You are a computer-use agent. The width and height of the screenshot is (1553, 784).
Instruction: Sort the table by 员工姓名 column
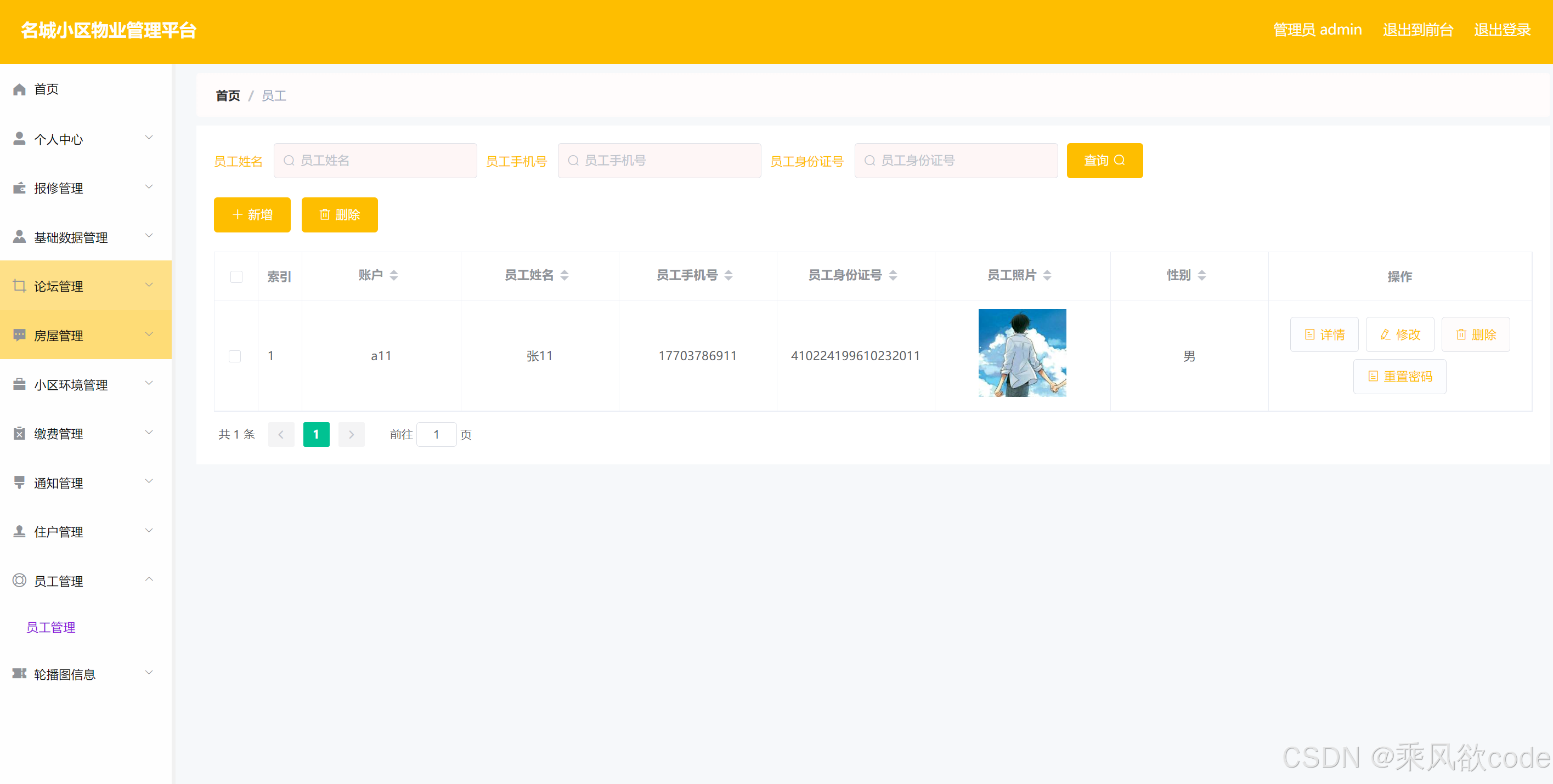point(564,275)
